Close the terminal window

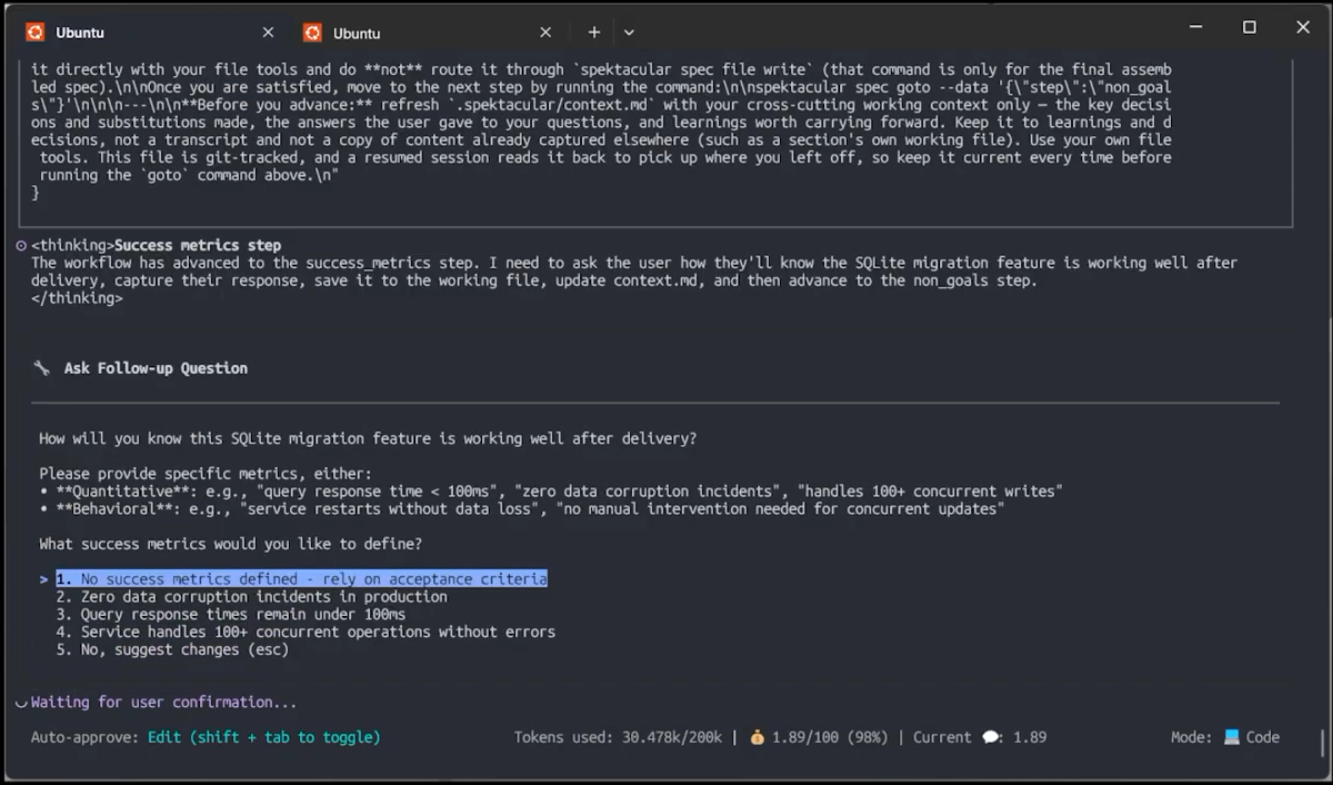pyautogui.click(x=1302, y=27)
